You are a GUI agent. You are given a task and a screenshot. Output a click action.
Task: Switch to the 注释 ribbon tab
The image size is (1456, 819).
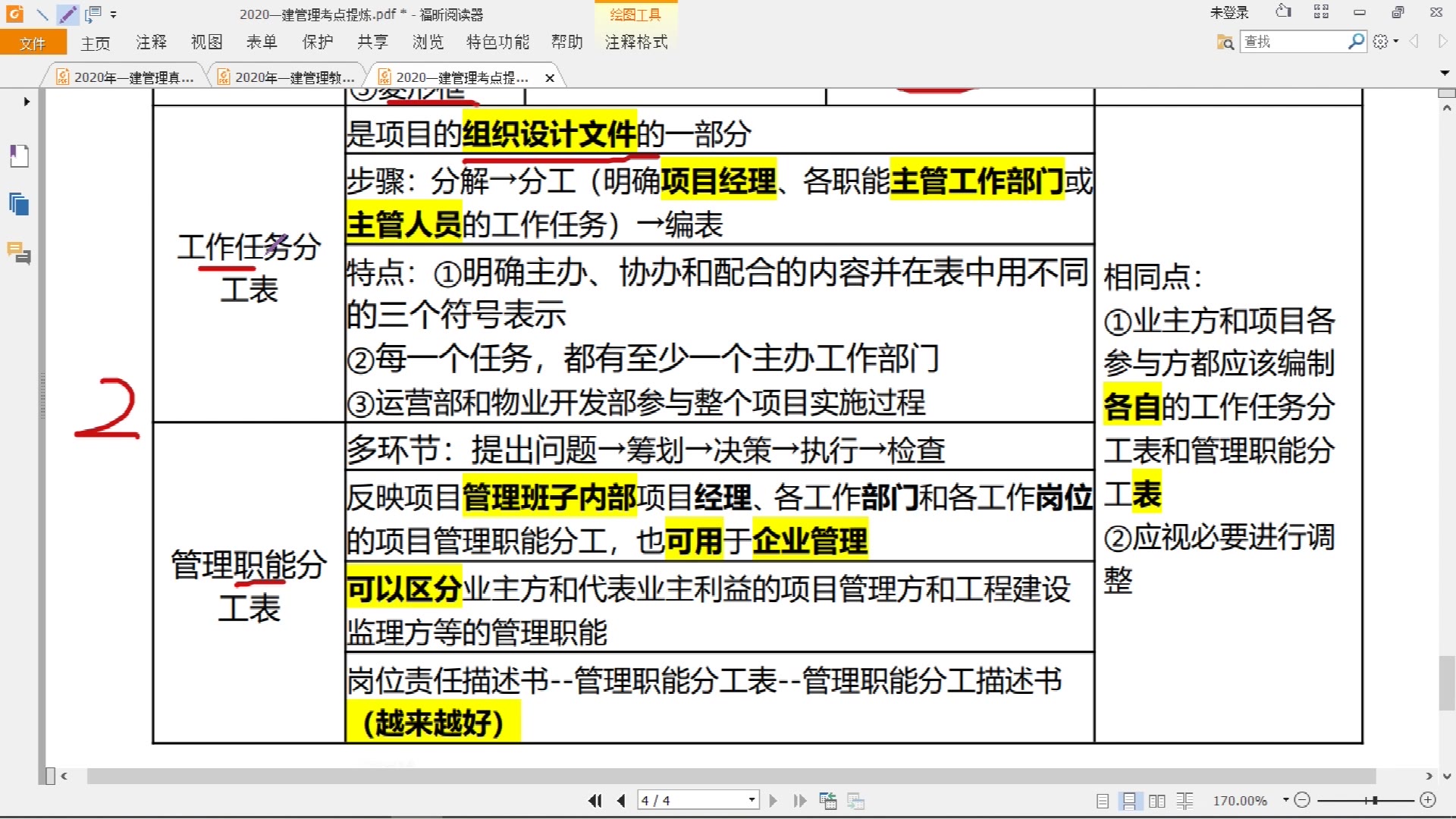click(151, 42)
